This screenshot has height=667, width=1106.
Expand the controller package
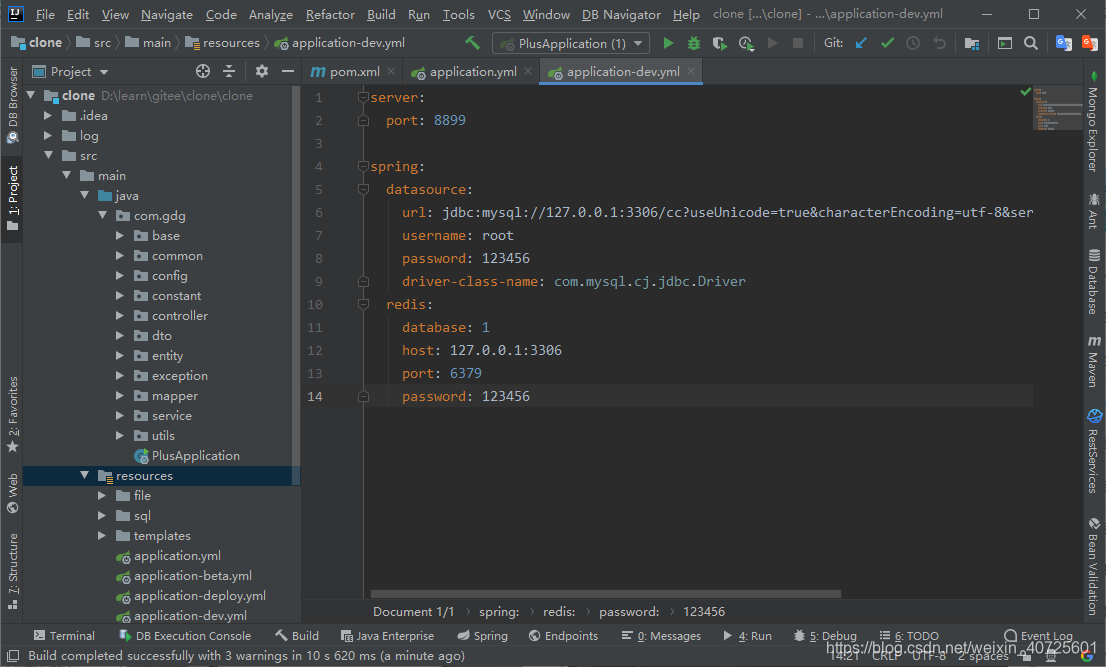120,315
